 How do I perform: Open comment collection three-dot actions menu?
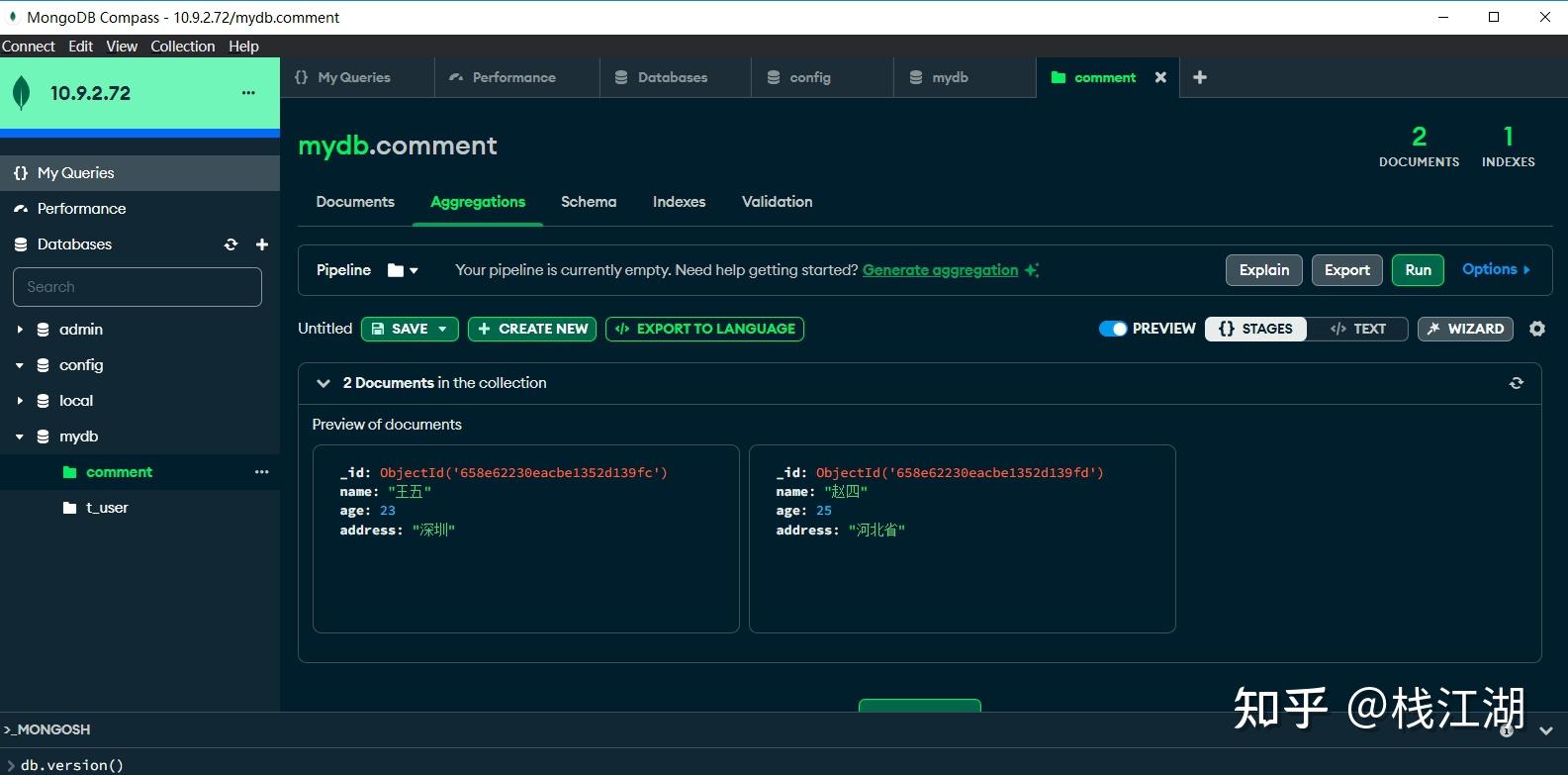(261, 472)
